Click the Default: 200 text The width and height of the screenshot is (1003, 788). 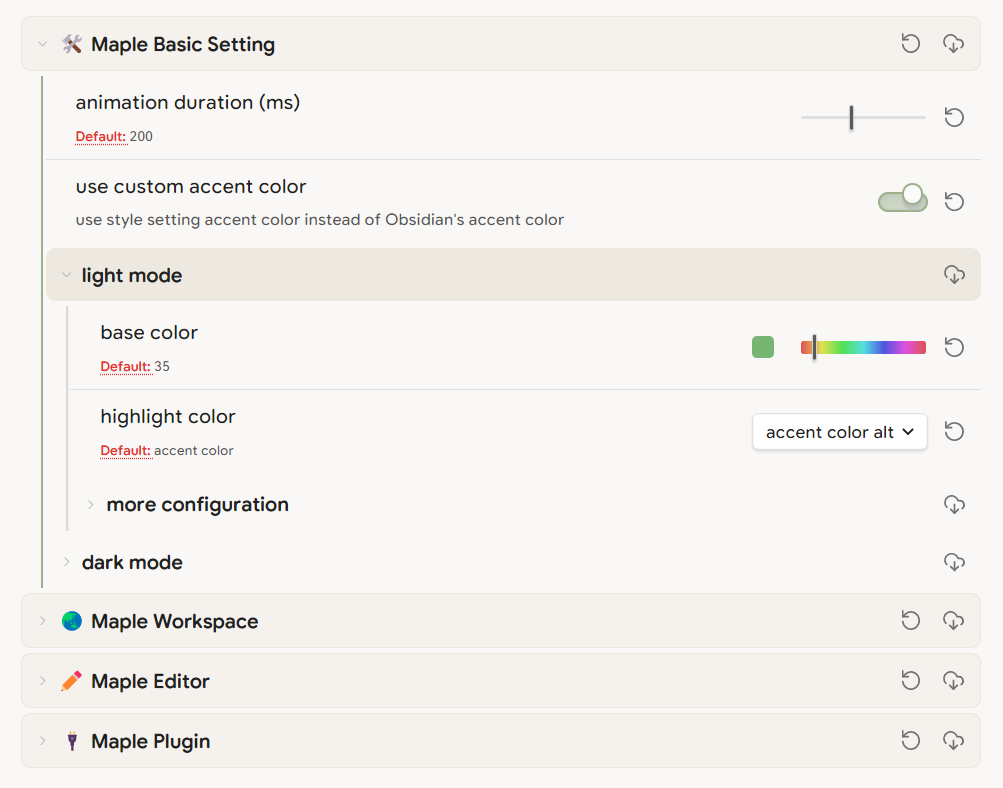pos(114,136)
